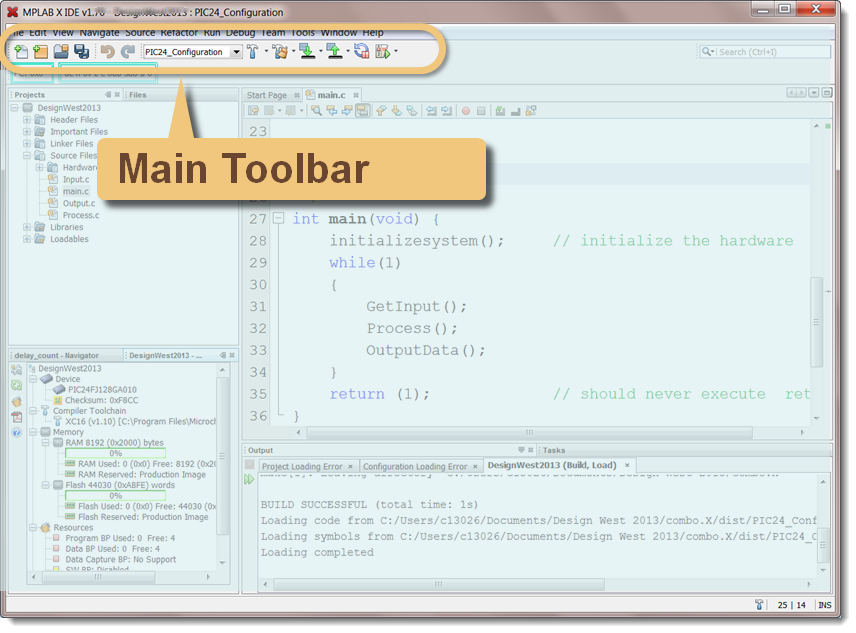Click the RAM usage 0% progress bar
Viewport: 856px width, 633px height.
[114, 452]
